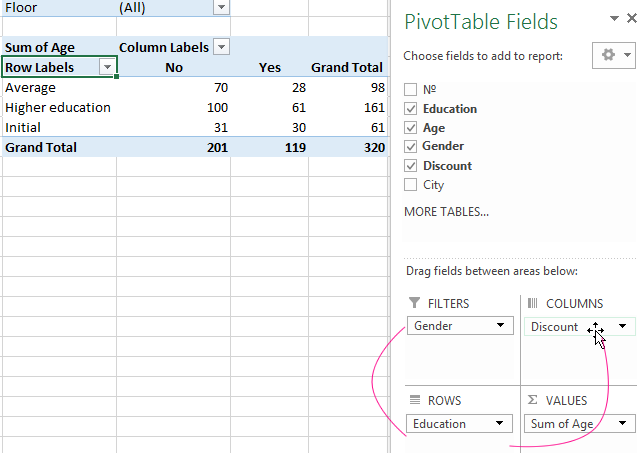
Task: Uncheck the Age field checkbox
Action: [410, 128]
